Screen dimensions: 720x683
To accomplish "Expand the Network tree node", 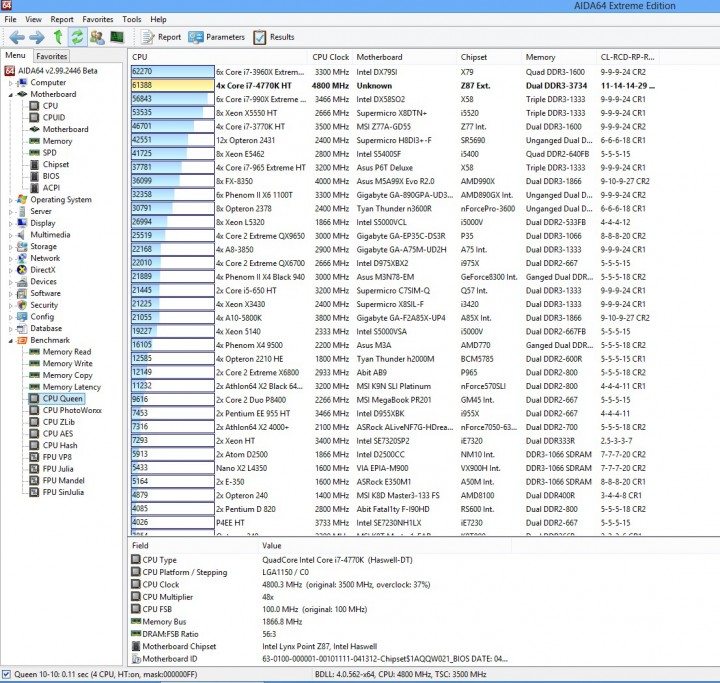I will click(11, 259).
